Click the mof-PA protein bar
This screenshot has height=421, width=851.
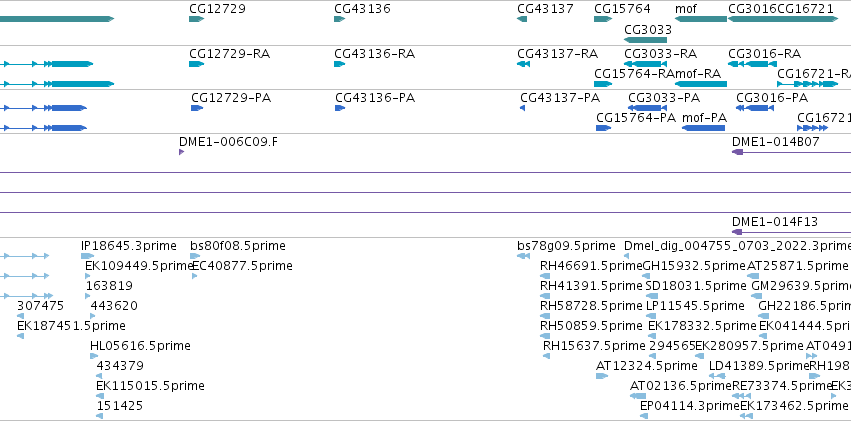[703, 128]
